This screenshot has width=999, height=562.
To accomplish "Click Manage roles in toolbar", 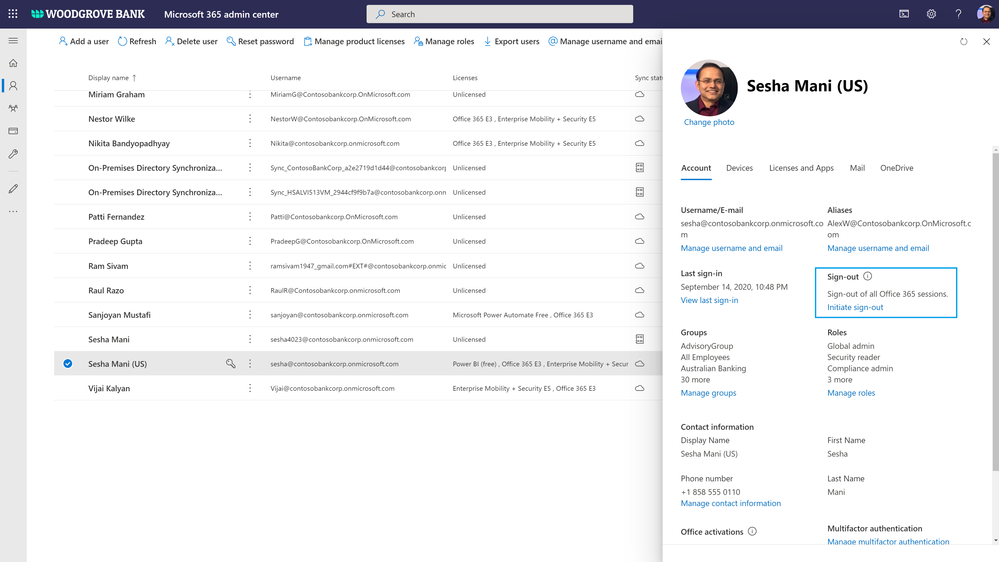I will tap(444, 41).
